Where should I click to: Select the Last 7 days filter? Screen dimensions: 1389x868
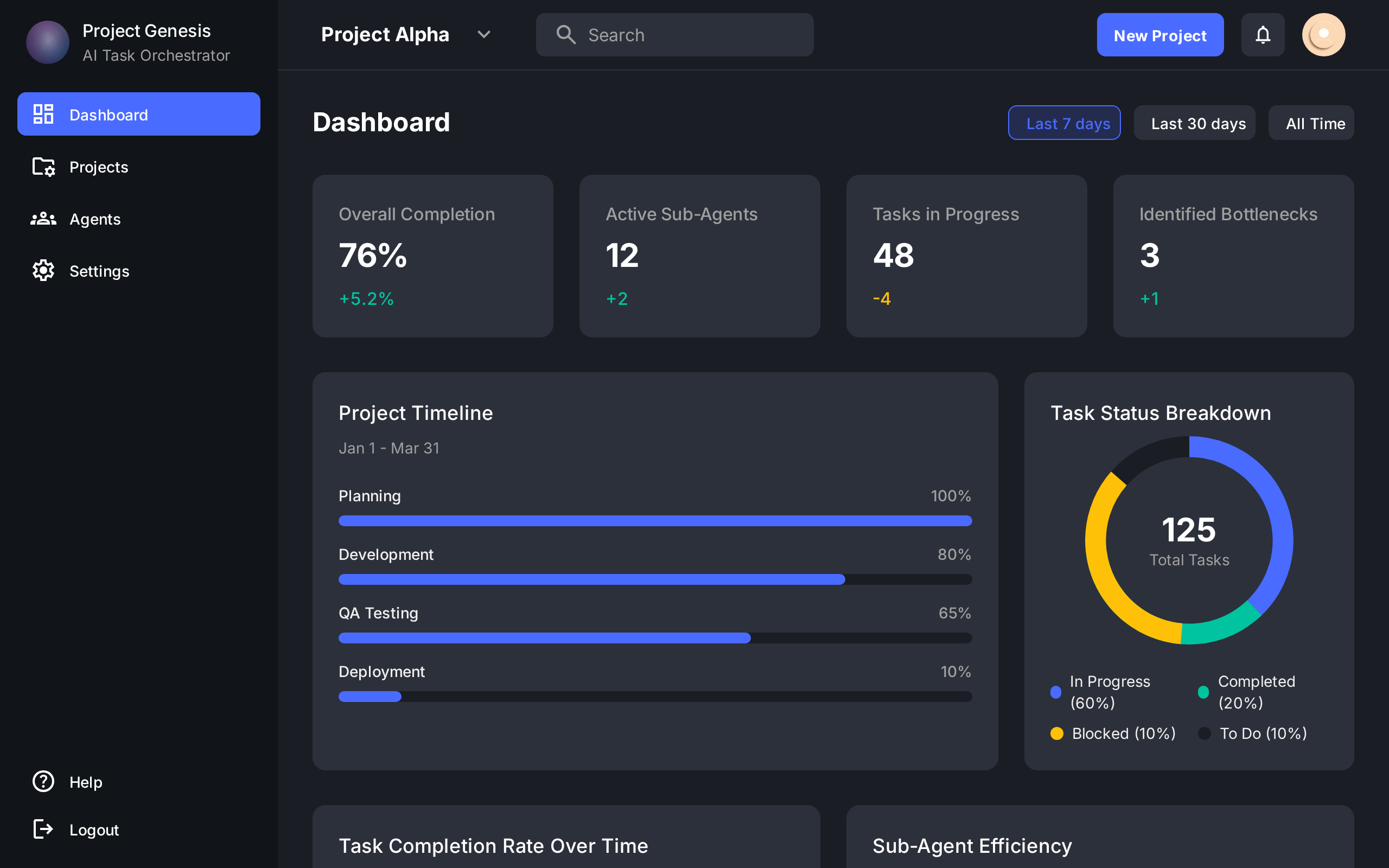(1064, 122)
